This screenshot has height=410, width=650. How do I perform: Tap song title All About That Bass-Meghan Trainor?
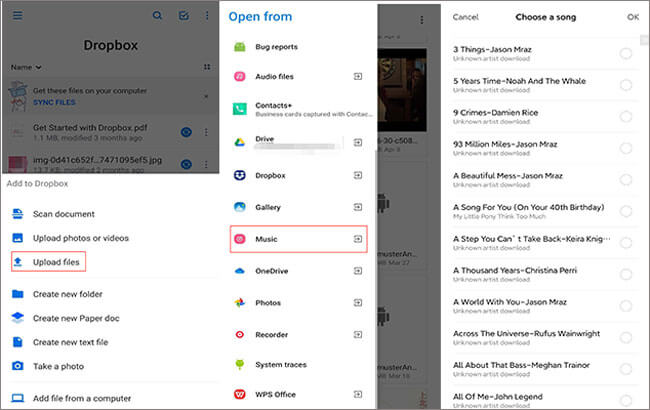click(x=521, y=365)
